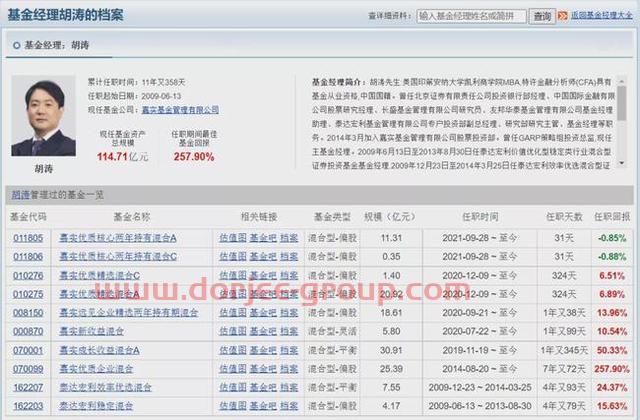Click the -0.85% return value
The height and width of the screenshot is (420, 640).
coord(611,238)
